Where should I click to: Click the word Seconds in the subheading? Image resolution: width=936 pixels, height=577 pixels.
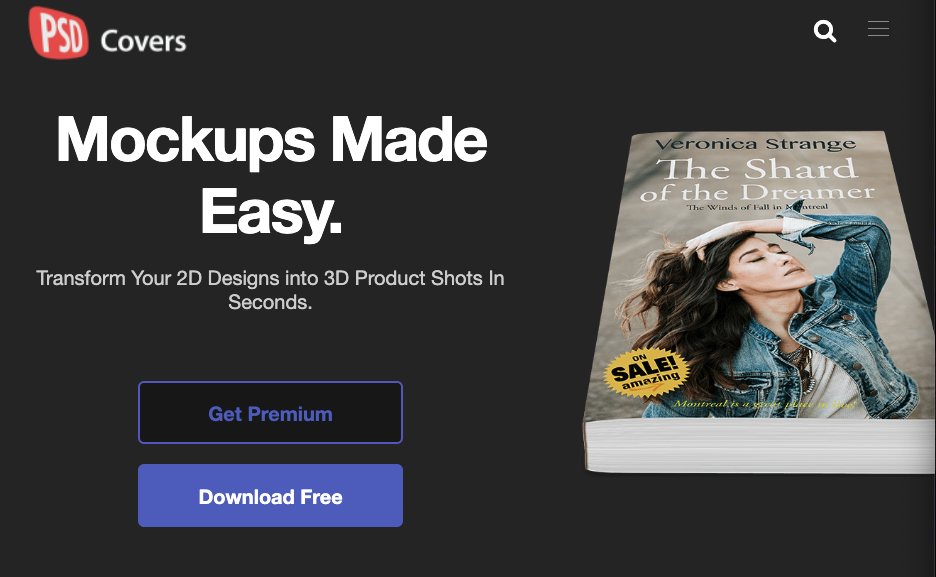click(x=270, y=301)
